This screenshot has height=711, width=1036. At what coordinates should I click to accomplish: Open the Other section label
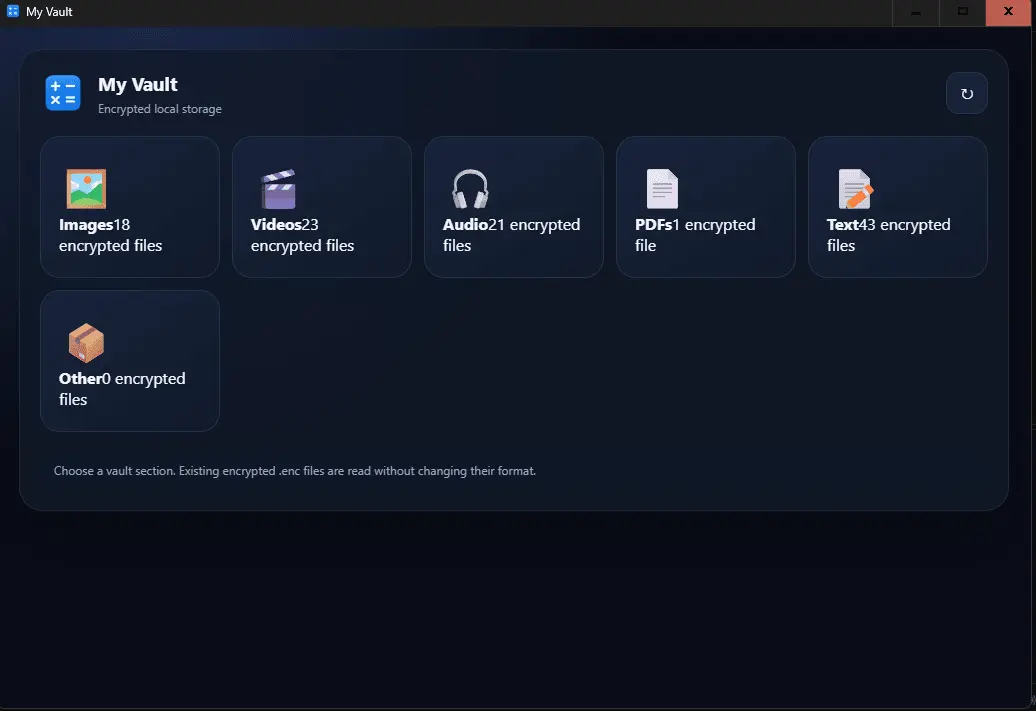pos(81,379)
